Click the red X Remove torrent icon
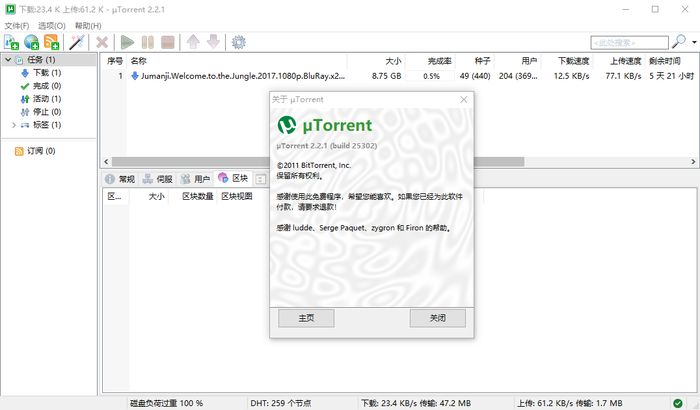 102,42
